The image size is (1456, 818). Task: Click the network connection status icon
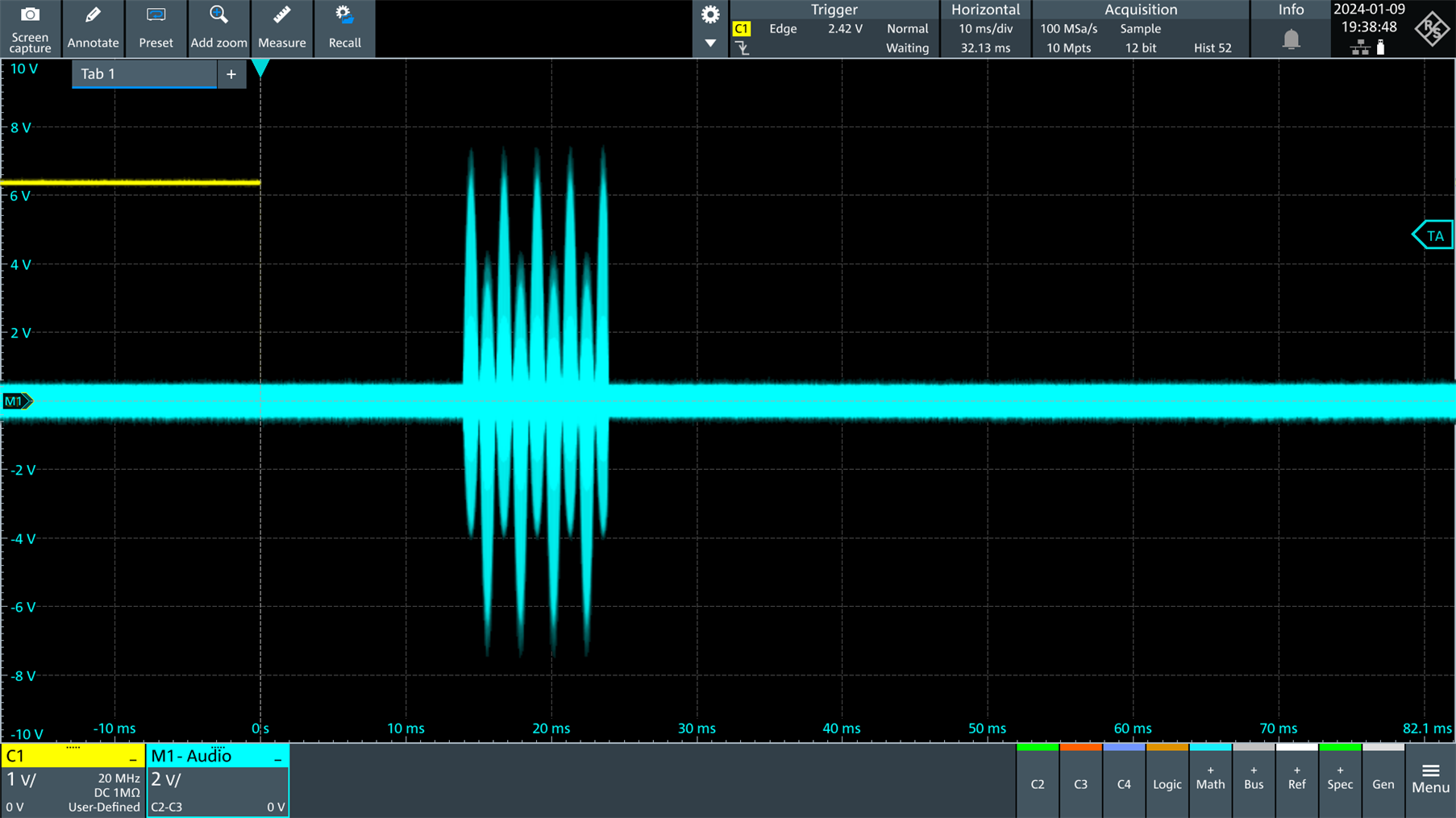click(1360, 48)
